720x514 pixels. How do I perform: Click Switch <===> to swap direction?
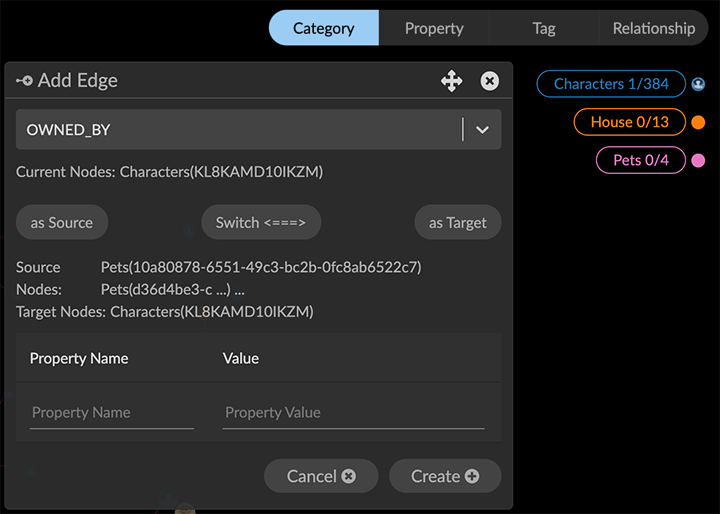[x=261, y=222]
